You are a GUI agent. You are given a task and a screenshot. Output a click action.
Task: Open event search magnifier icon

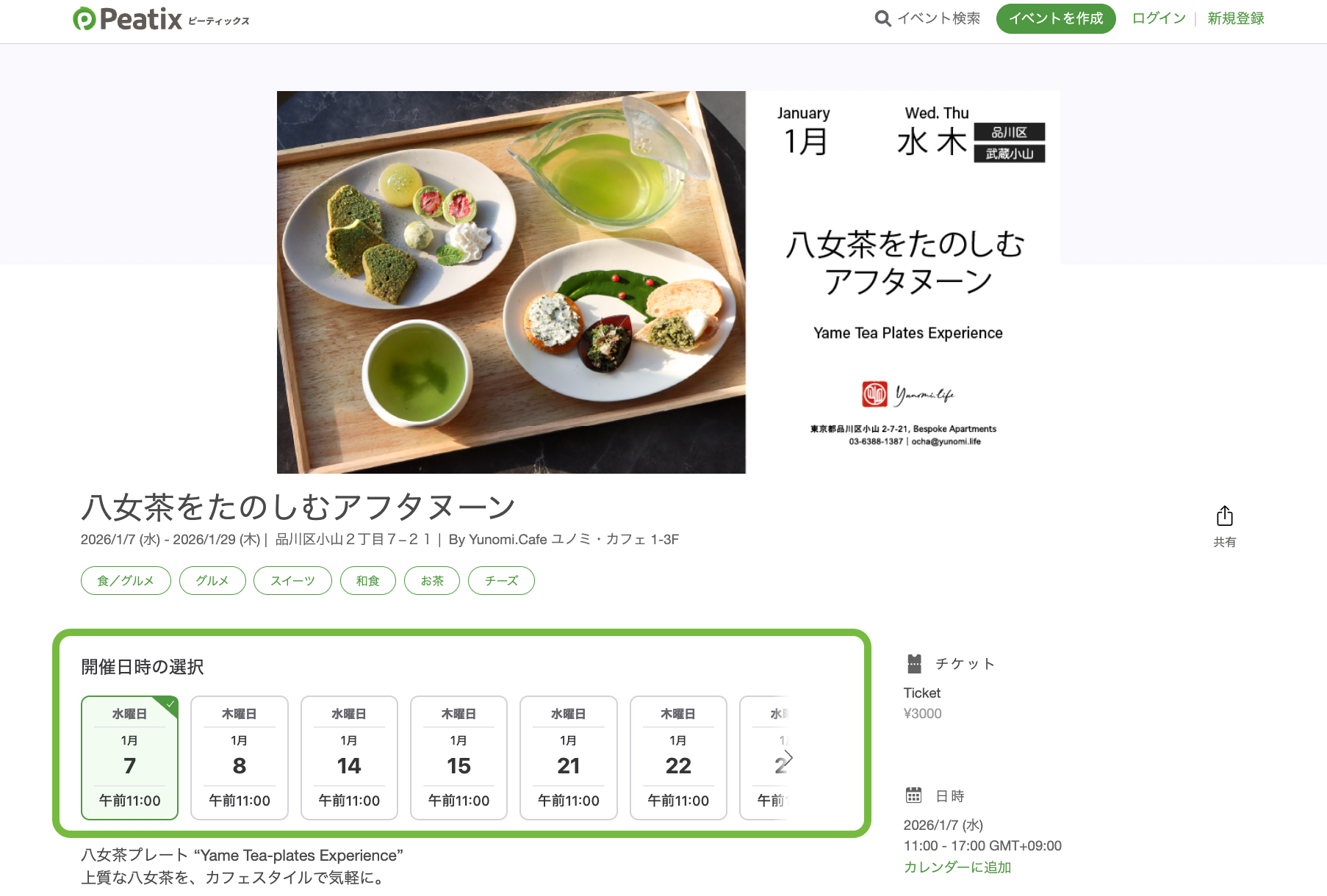pos(882,18)
